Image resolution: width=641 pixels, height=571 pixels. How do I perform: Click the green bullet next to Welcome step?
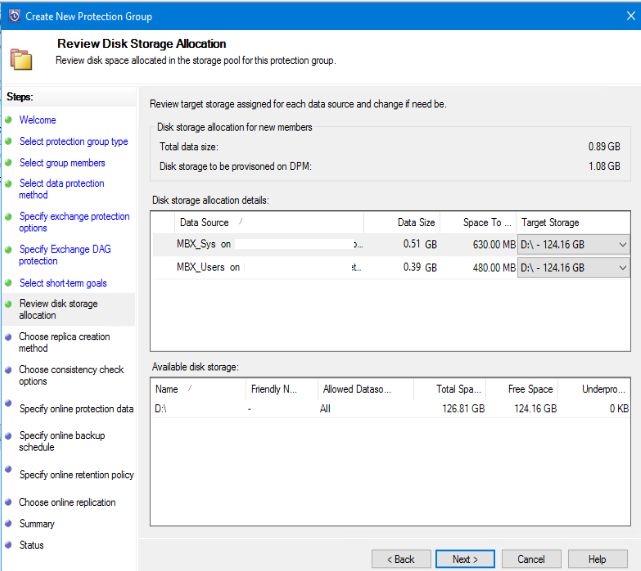click(8, 120)
